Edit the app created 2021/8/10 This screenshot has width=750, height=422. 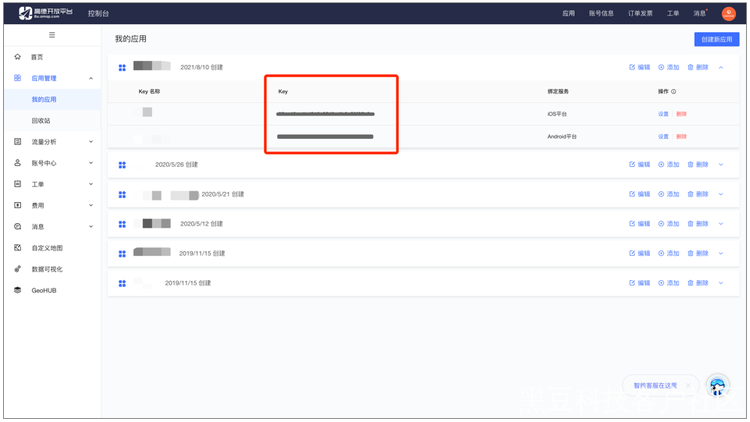[x=640, y=67]
